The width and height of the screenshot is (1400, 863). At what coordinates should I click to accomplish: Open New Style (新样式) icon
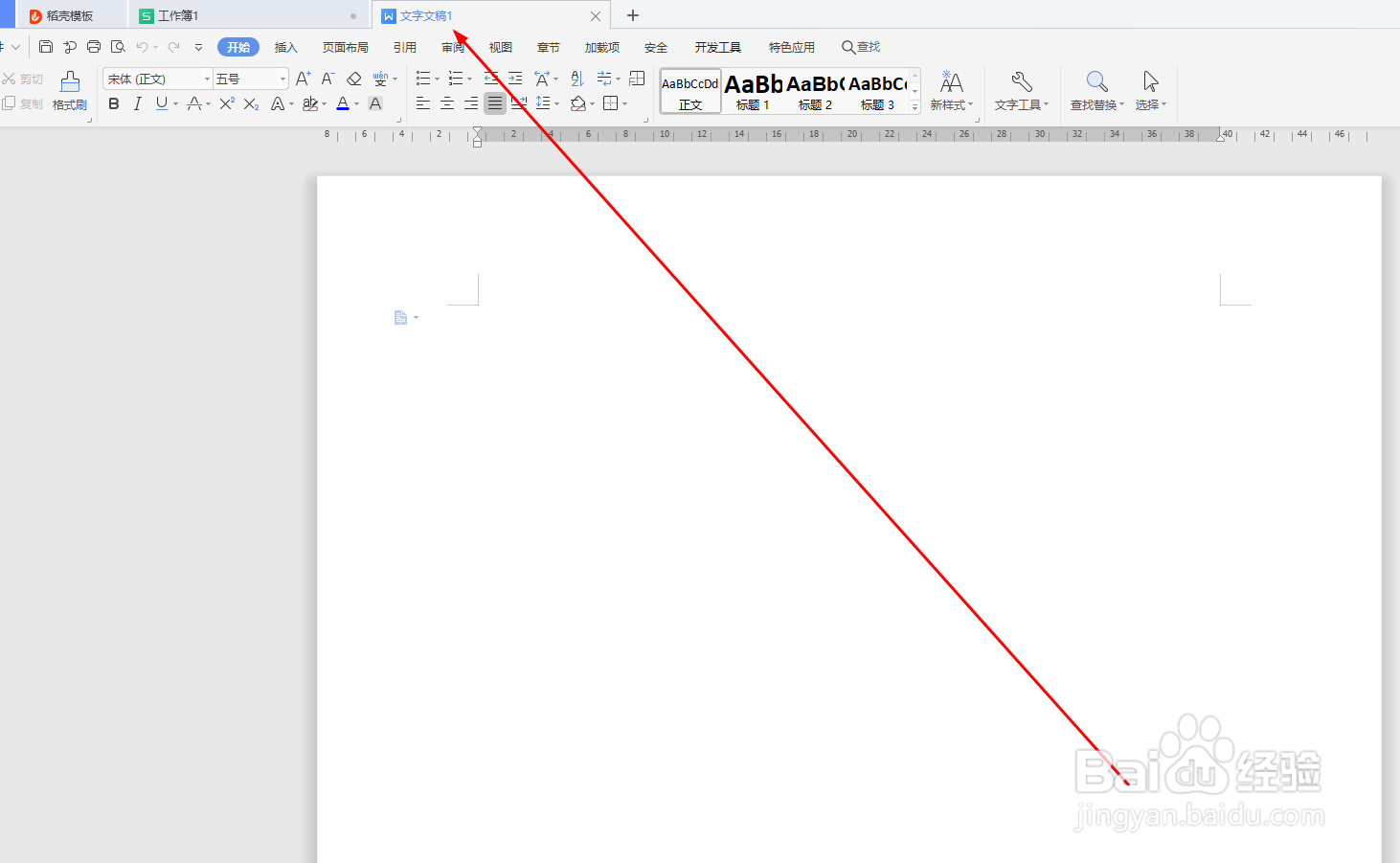pos(951,91)
